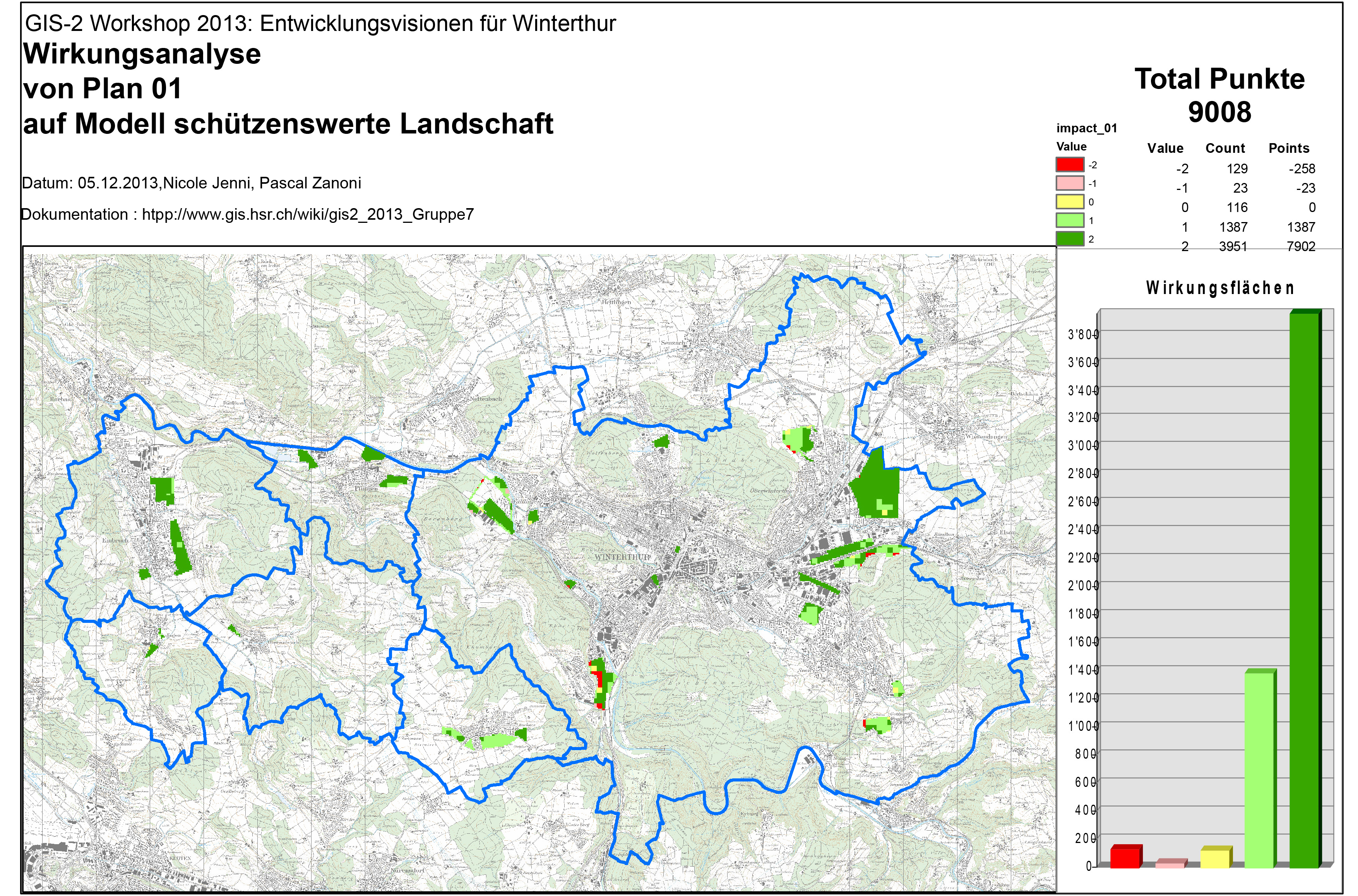
Task: Select the small yellow chart bar
Action: 1214,858
